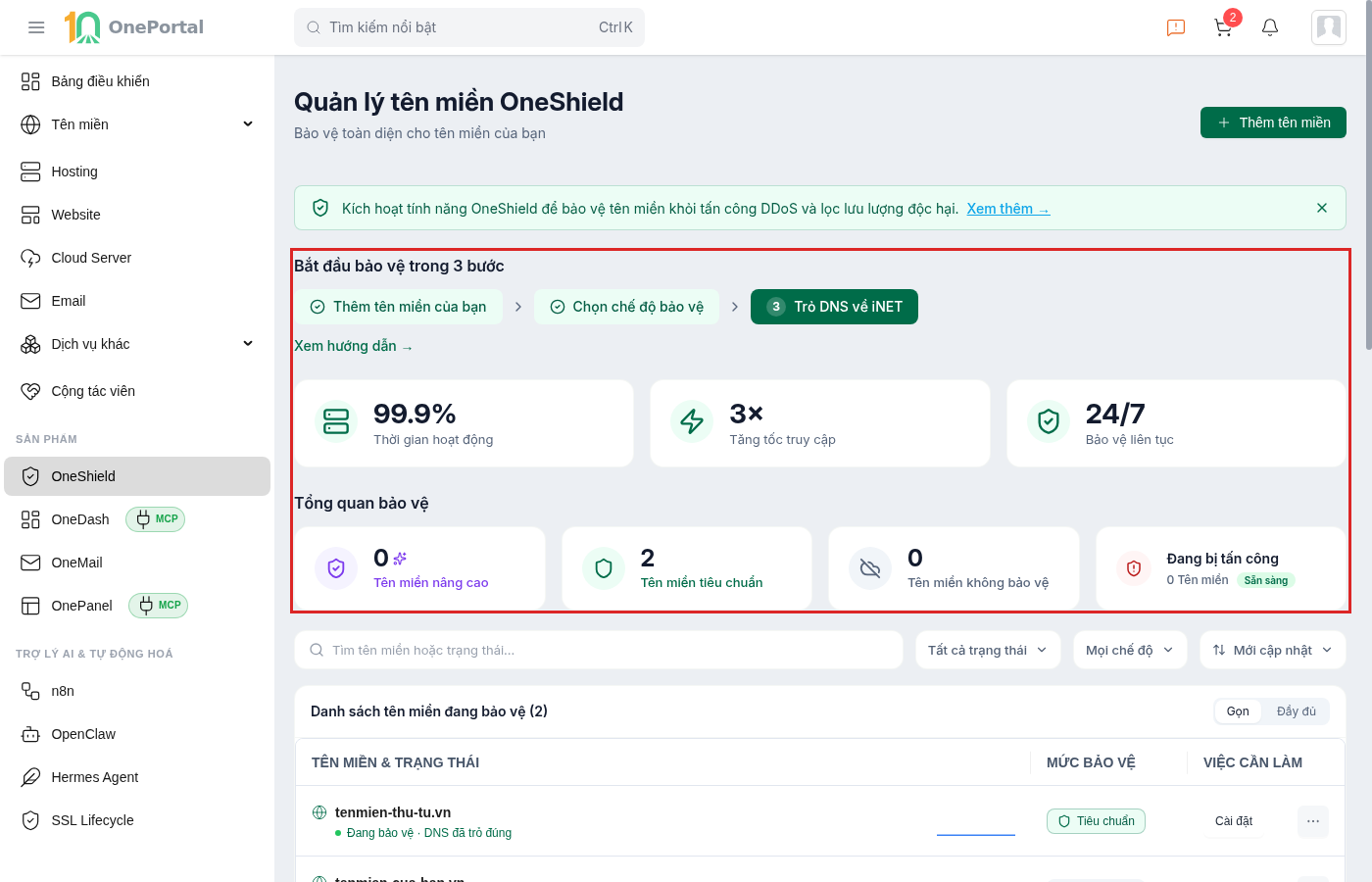Click the server icon on 99.9% card
Viewport: 1372px width, 882px height.
(336, 421)
